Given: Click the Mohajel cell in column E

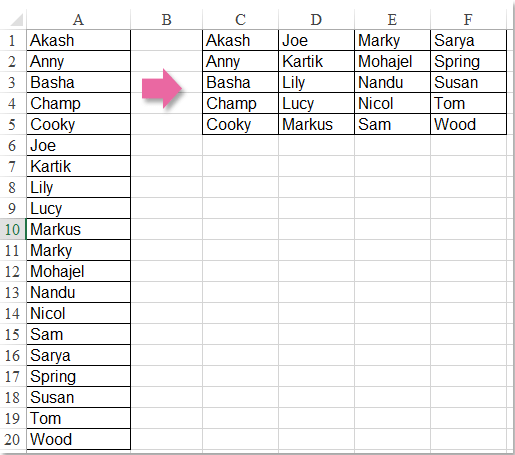Looking at the screenshot, I should 392,61.
